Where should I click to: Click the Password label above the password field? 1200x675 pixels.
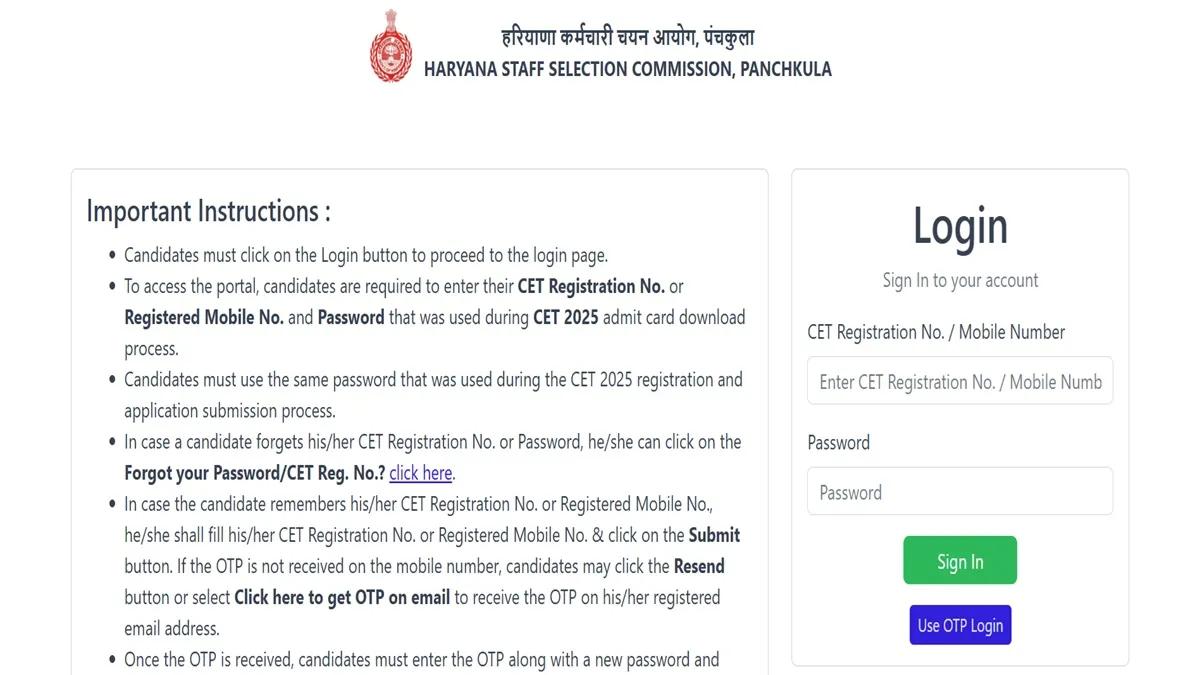click(x=838, y=442)
